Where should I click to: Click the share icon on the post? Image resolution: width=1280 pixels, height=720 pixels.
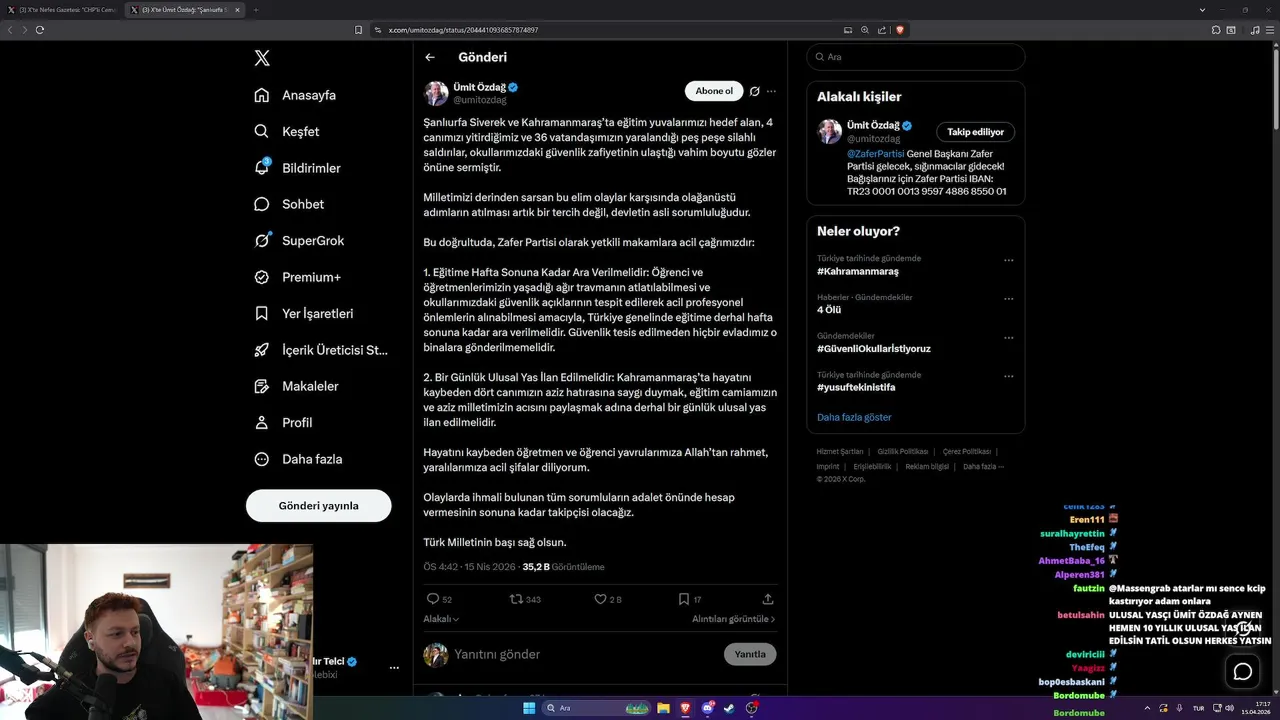pos(768,599)
